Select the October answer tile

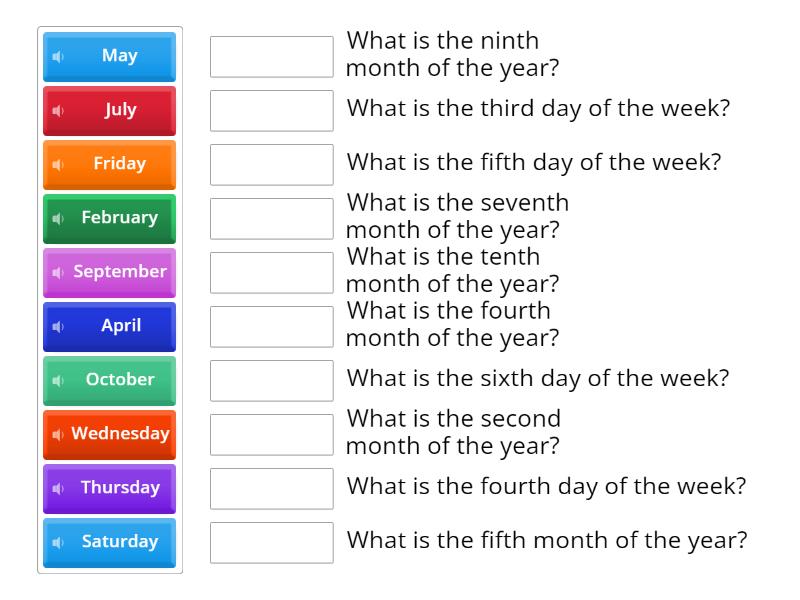[115, 380]
